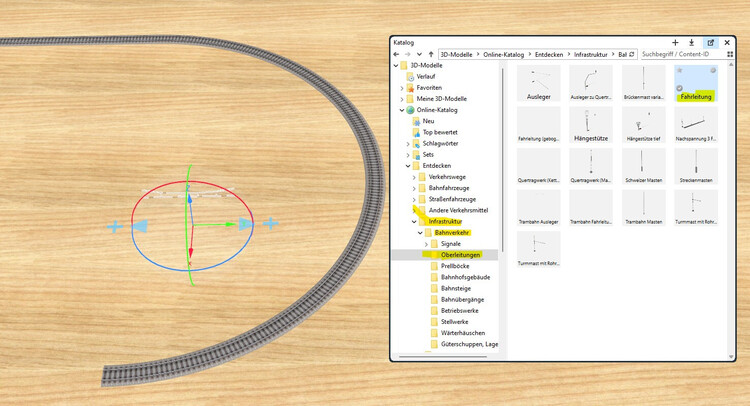This screenshot has width=750, height=406.
Task: Collapse the 3D-Modelle tree node
Action: point(396,66)
